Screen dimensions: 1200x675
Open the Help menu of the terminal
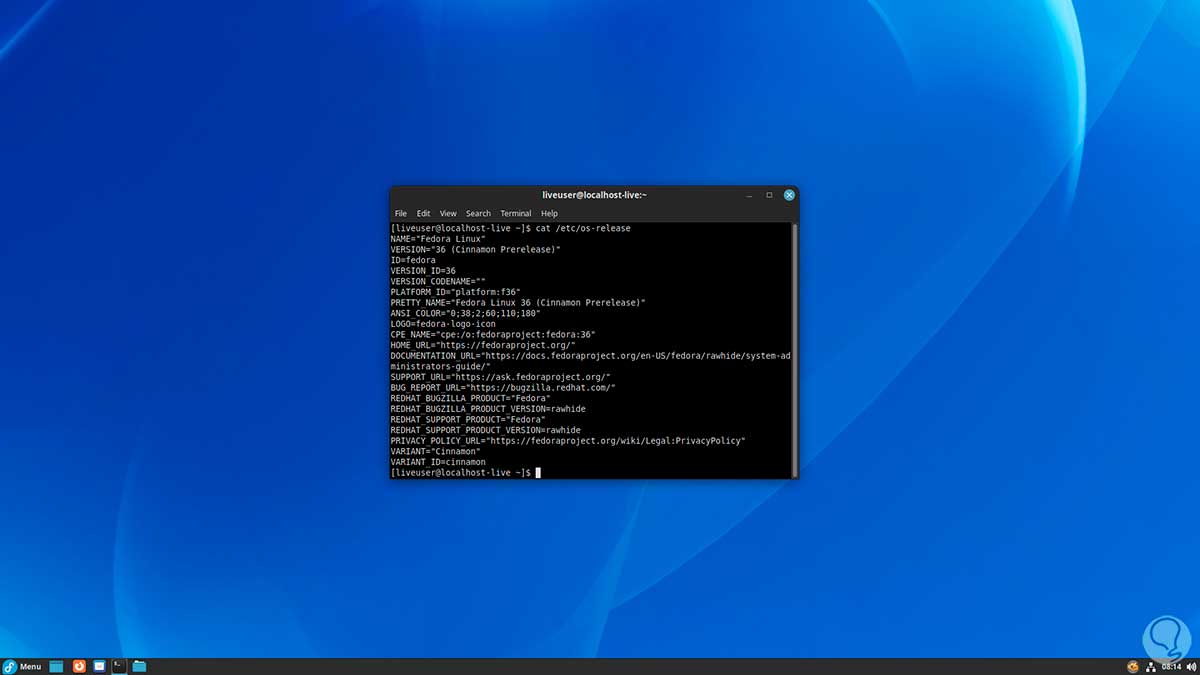coord(549,213)
